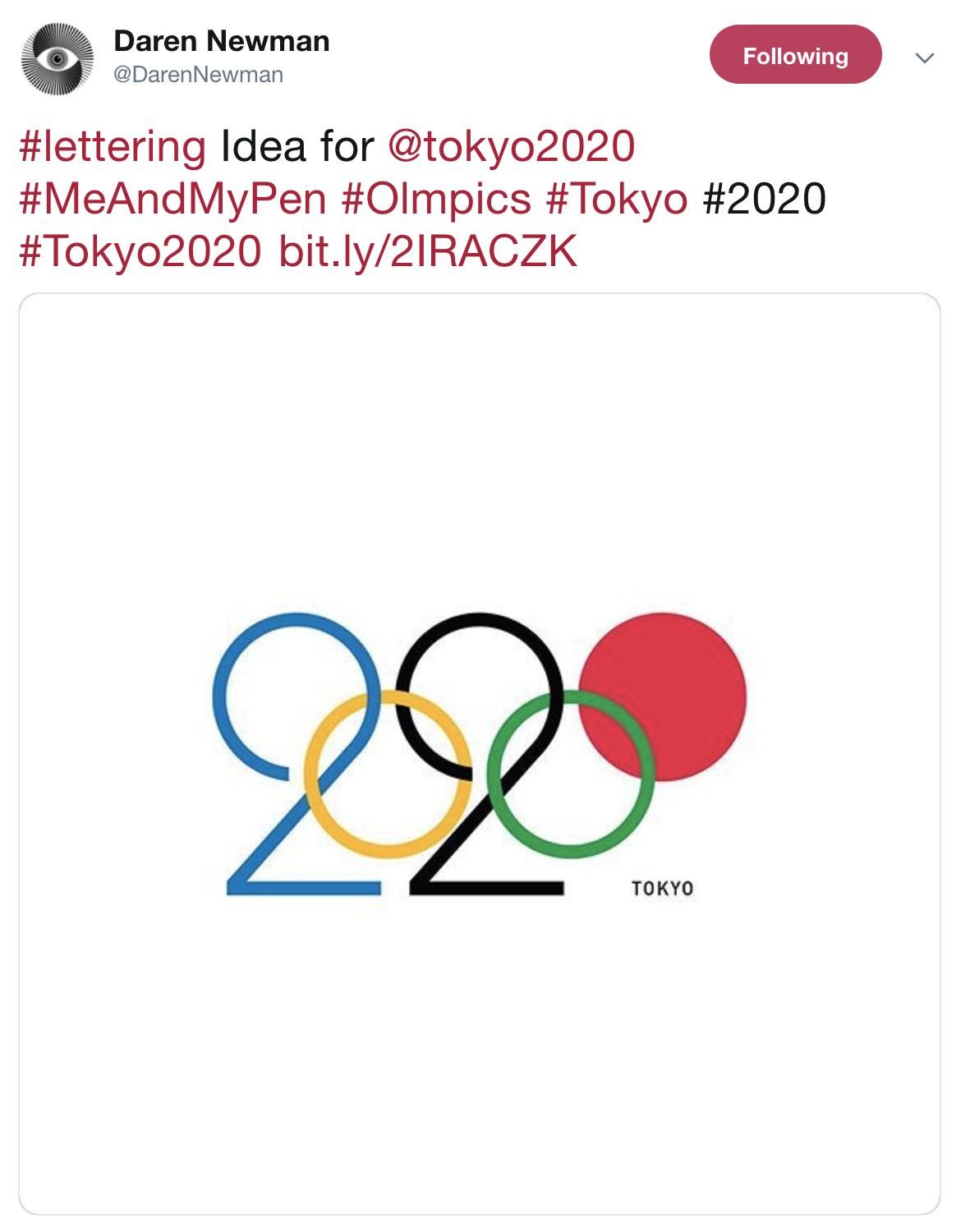Follow the #MeAndMyPen hashtag link
This screenshot has height=1232, width=961.
pyautogui.click(x=172, y=199)
